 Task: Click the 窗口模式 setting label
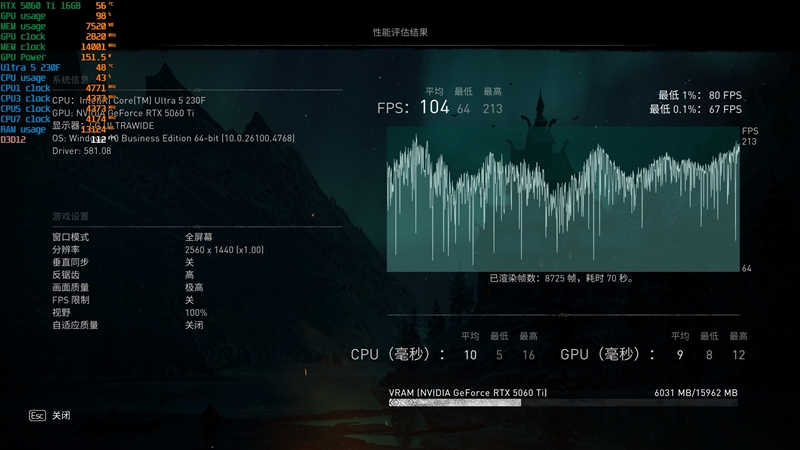coord(70,237)
